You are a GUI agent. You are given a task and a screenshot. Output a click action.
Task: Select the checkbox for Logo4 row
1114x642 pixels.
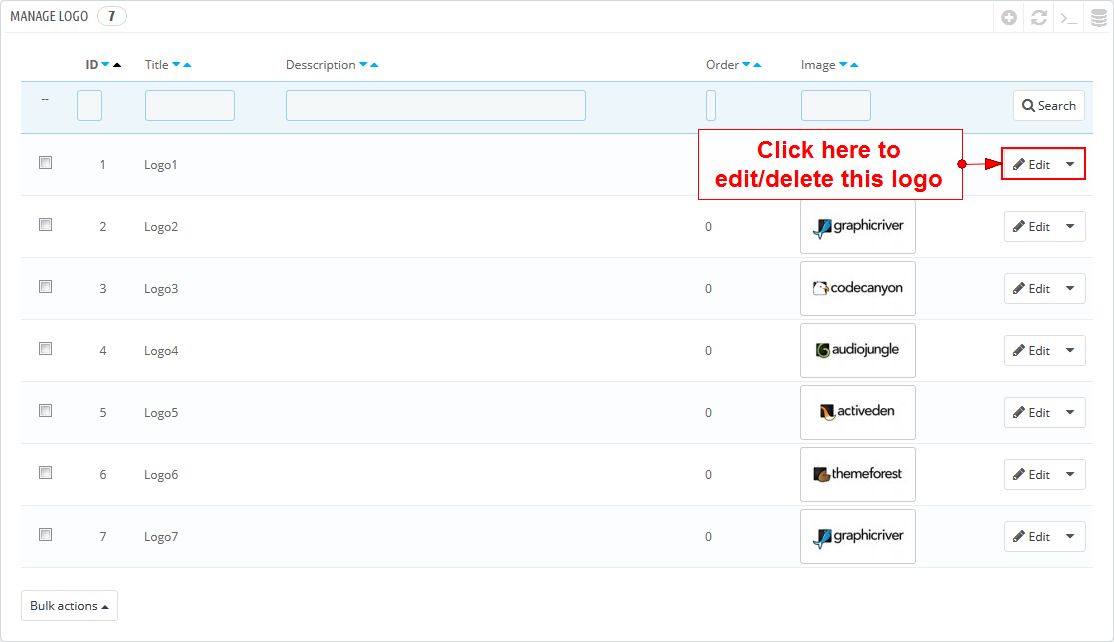[x=45, y=348]
